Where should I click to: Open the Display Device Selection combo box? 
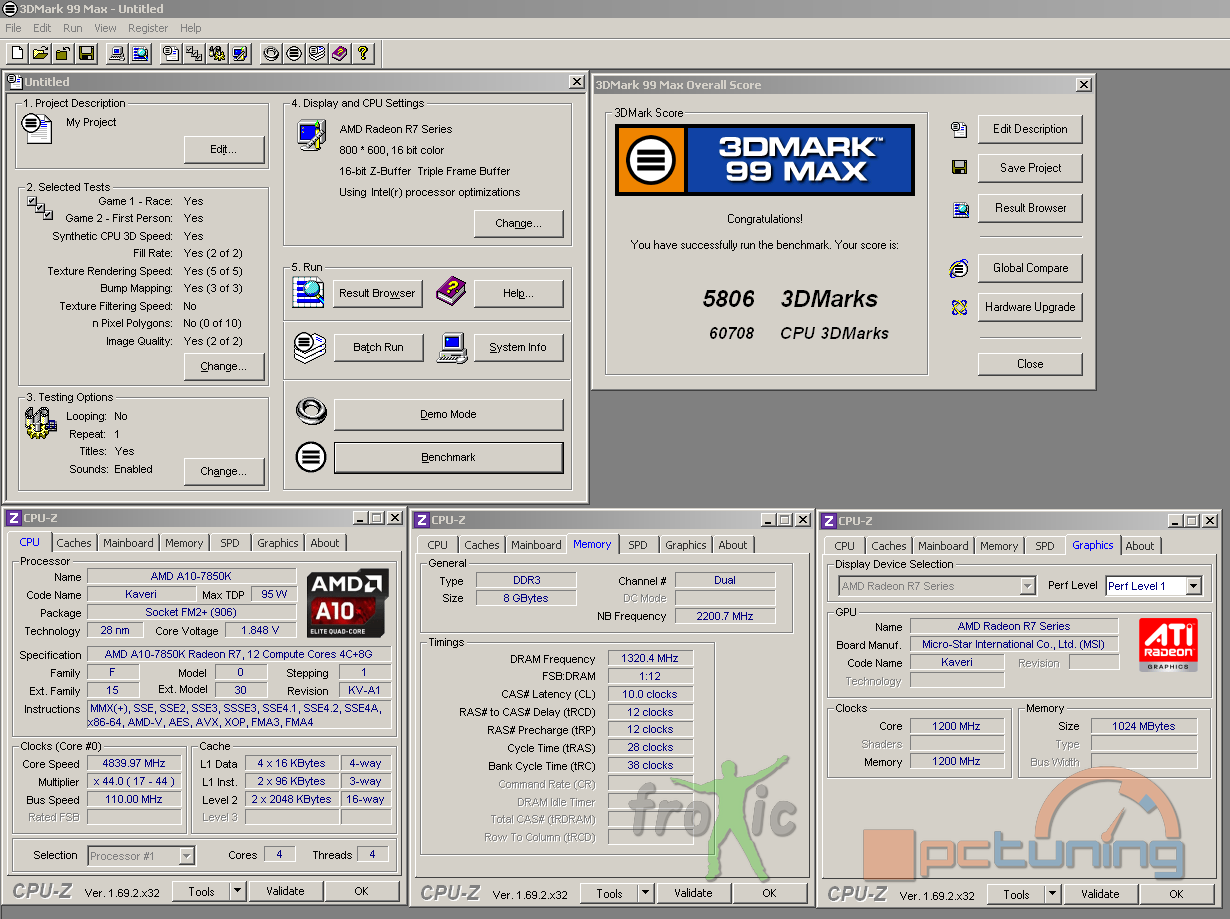937,586
